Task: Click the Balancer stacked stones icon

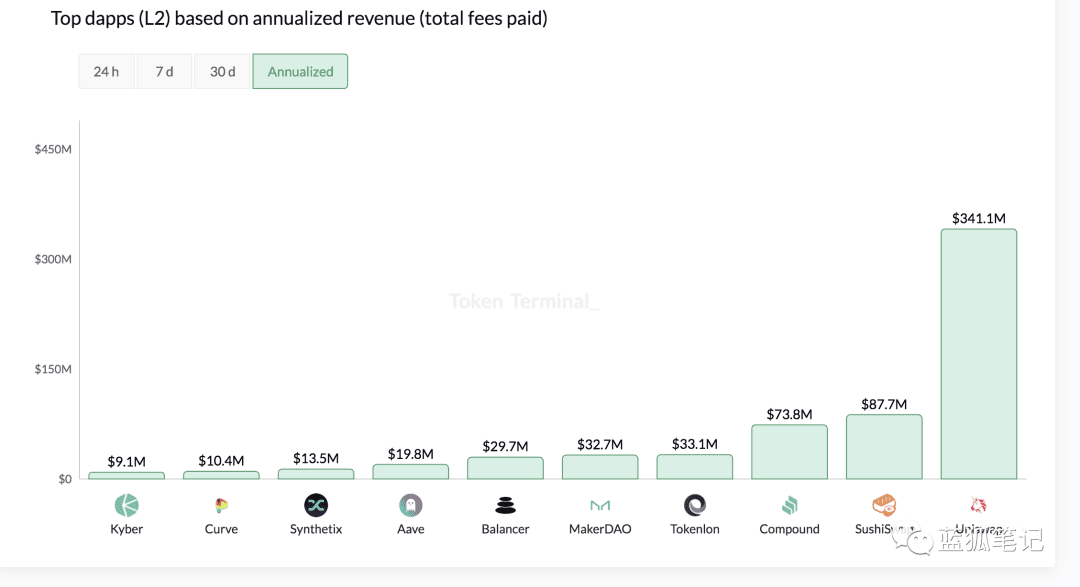Action: (x=506, y=506)
